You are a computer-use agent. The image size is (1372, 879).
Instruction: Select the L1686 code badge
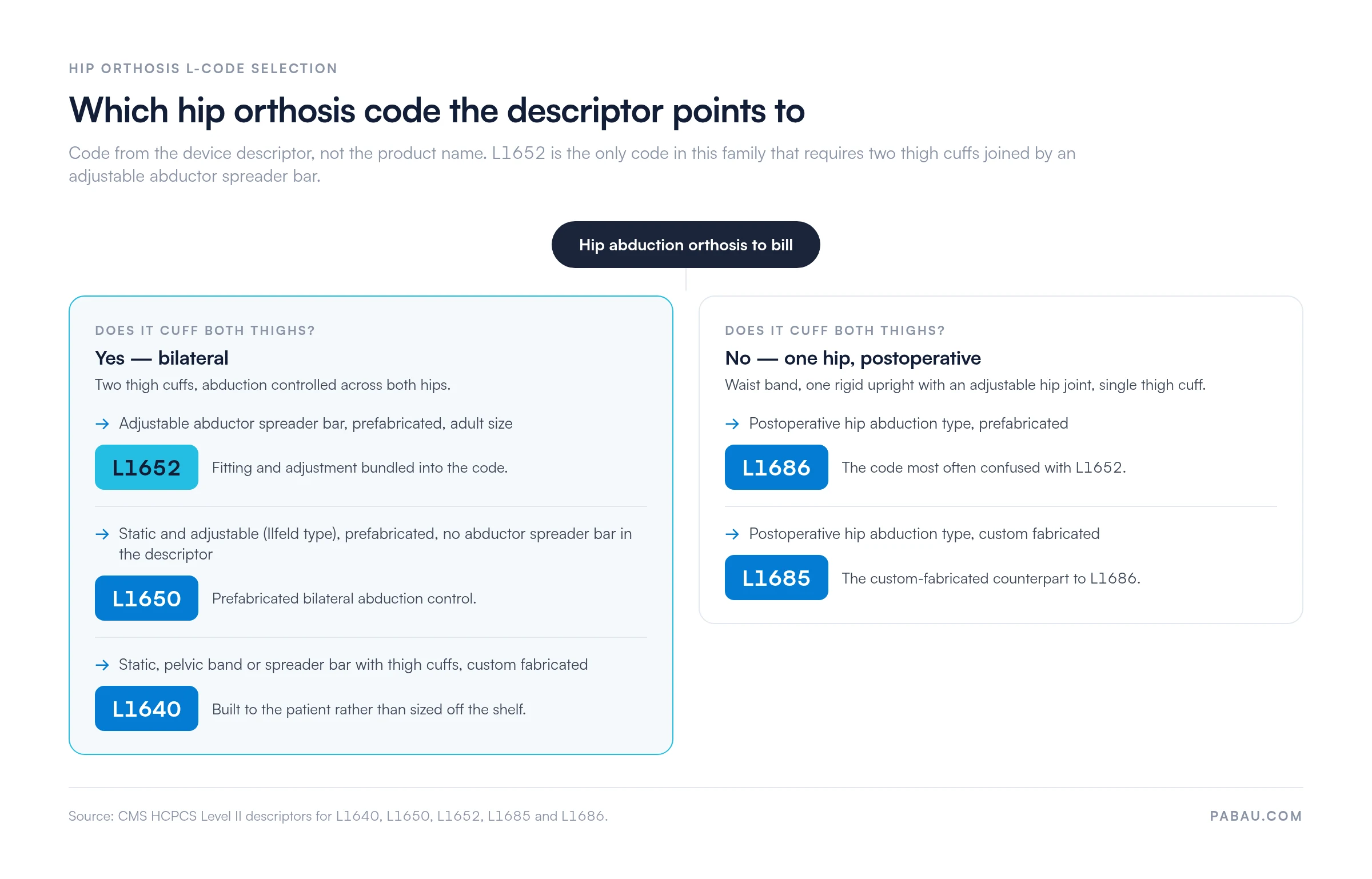(x=776, y=468)
